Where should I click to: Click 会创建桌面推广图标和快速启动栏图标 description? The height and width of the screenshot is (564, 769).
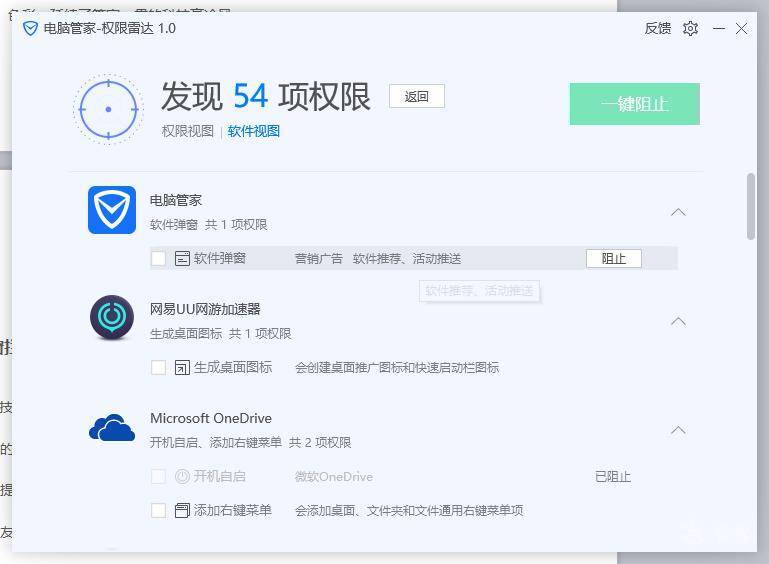pyautogui.click(x=397, y=368)
